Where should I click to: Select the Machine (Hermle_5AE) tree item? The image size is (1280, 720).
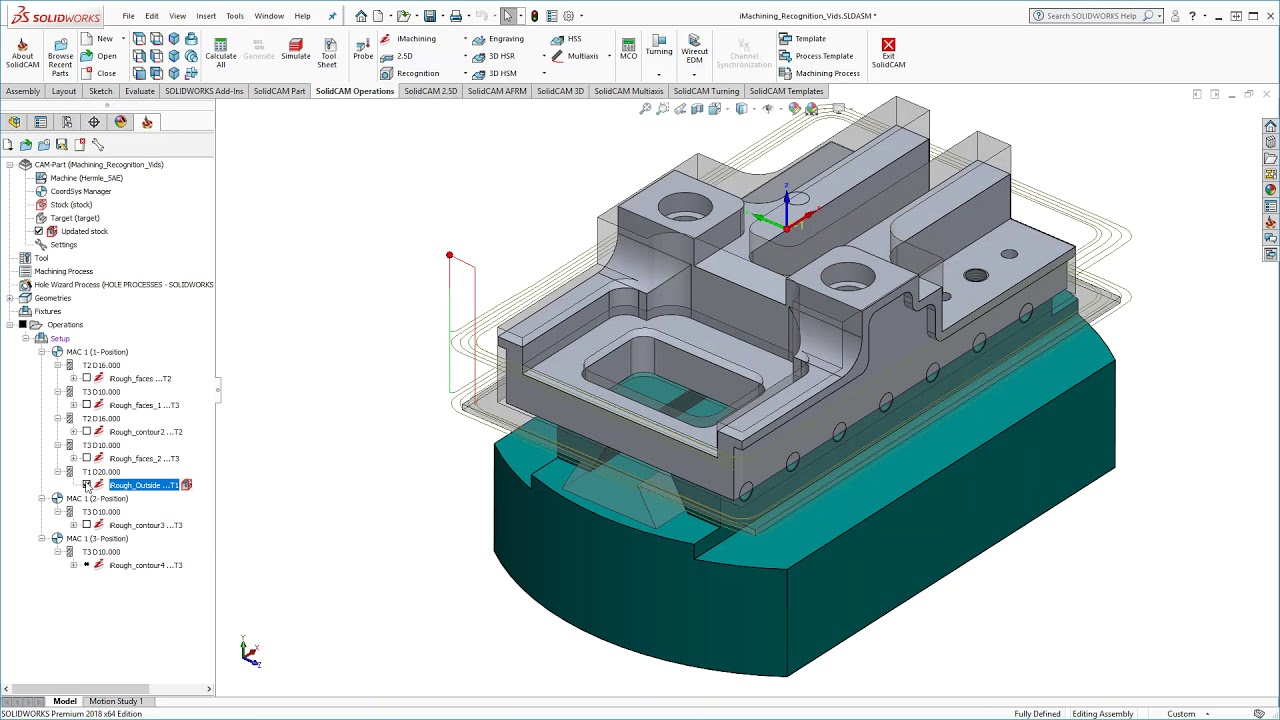79,178
